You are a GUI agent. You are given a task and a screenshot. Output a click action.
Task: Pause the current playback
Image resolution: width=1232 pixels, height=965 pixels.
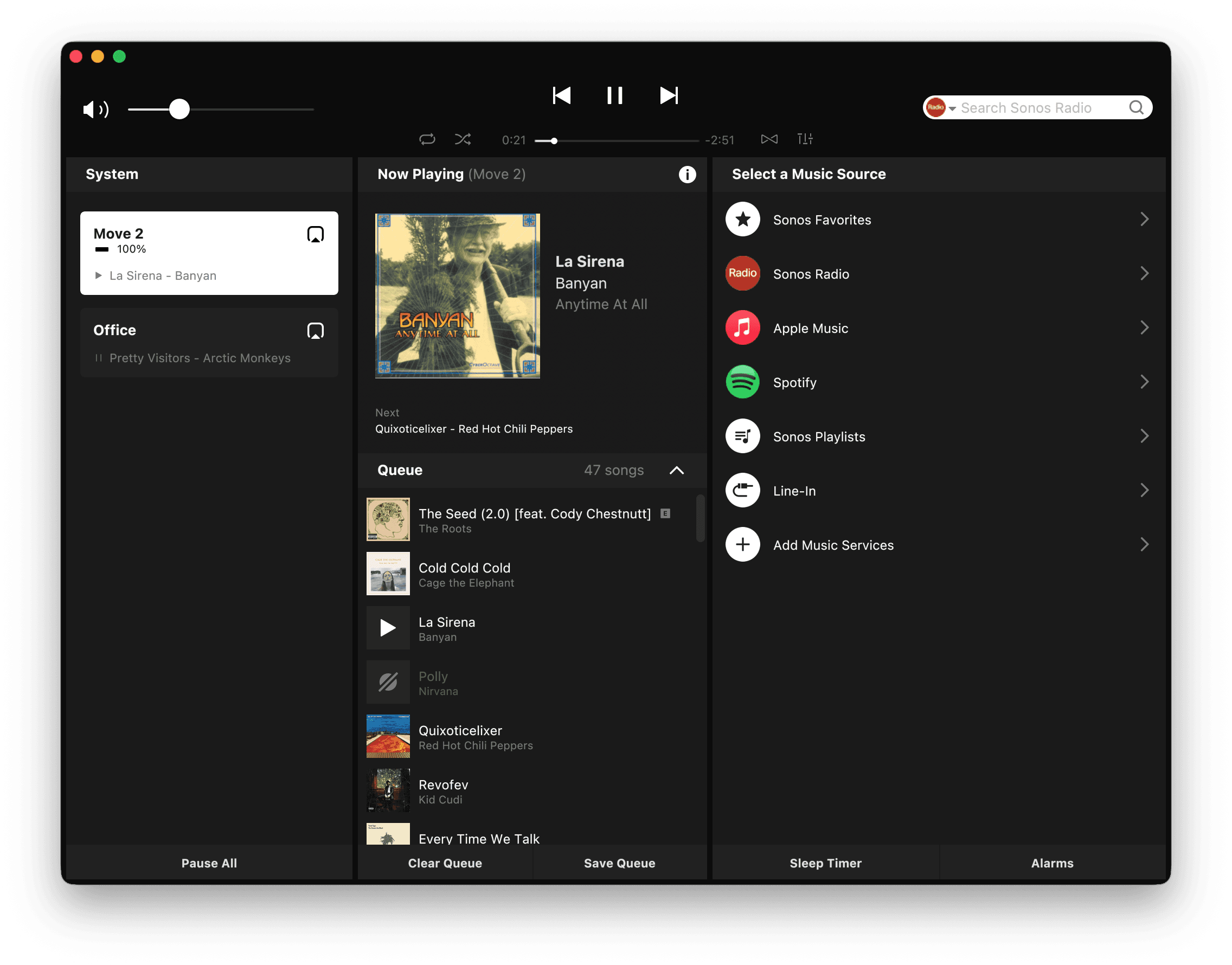click(x=614, y=95)
